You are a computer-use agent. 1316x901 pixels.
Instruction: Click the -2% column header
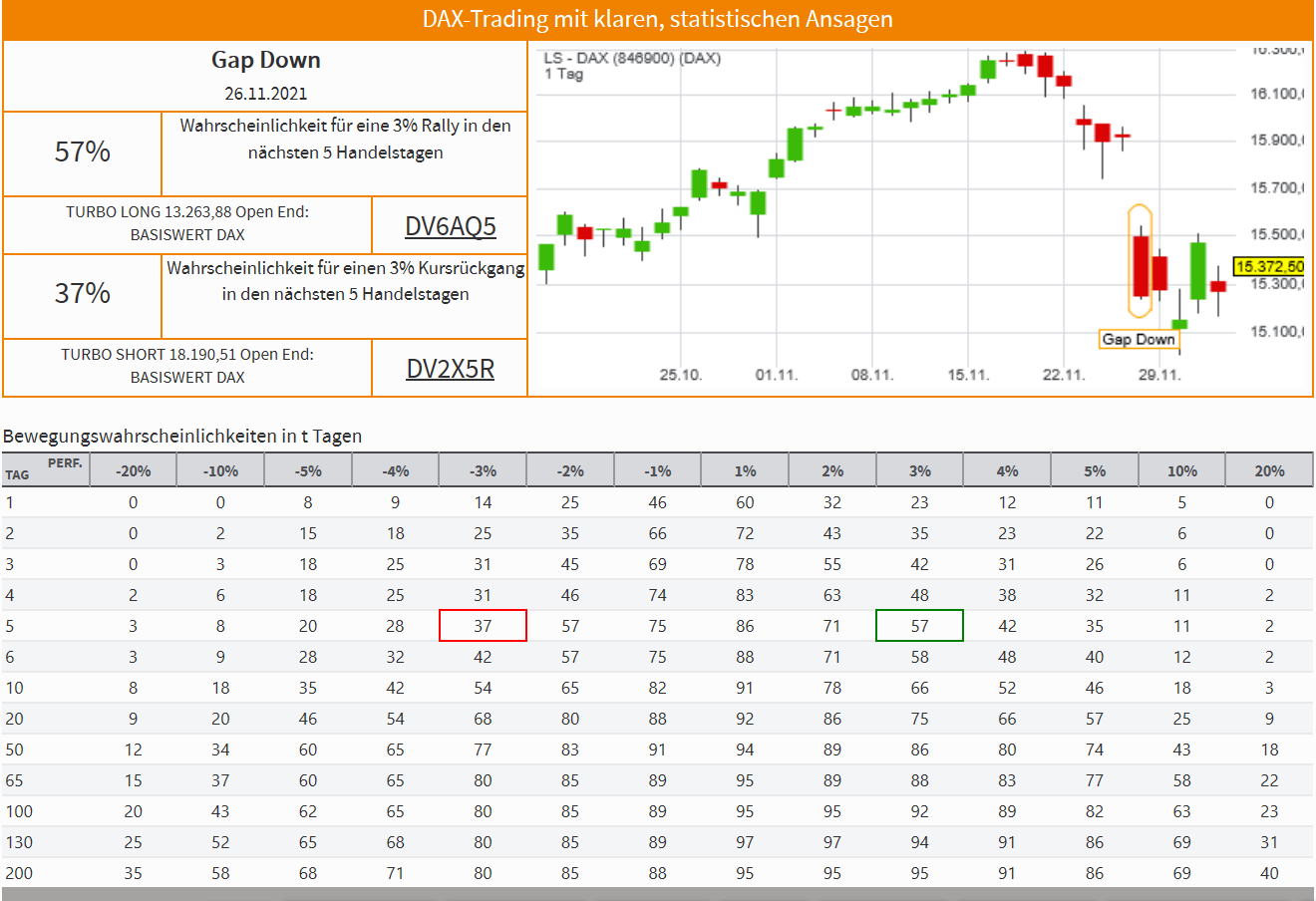coord(570,470)
